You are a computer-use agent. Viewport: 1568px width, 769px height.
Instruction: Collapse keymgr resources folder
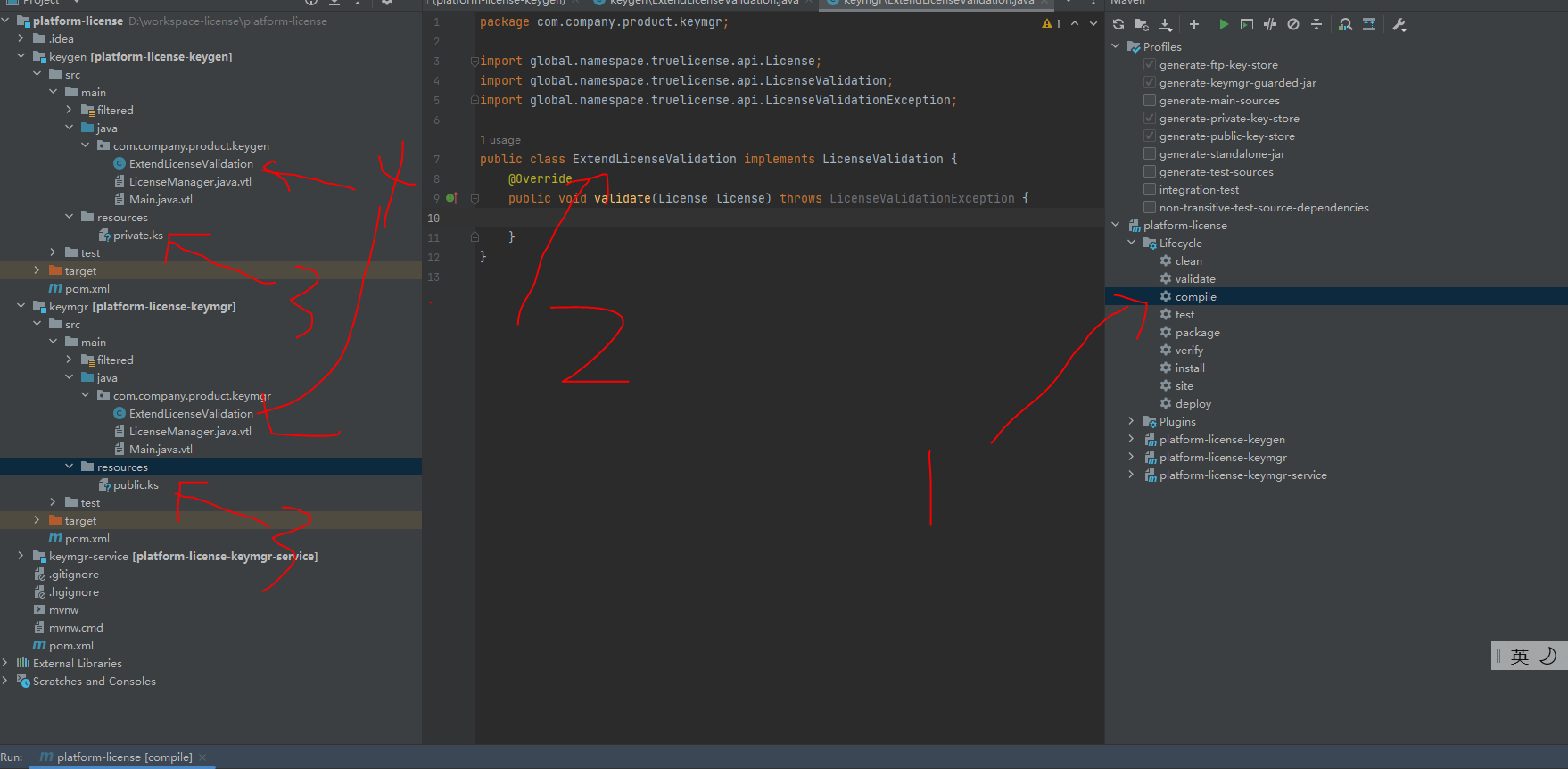coord(69,467)
